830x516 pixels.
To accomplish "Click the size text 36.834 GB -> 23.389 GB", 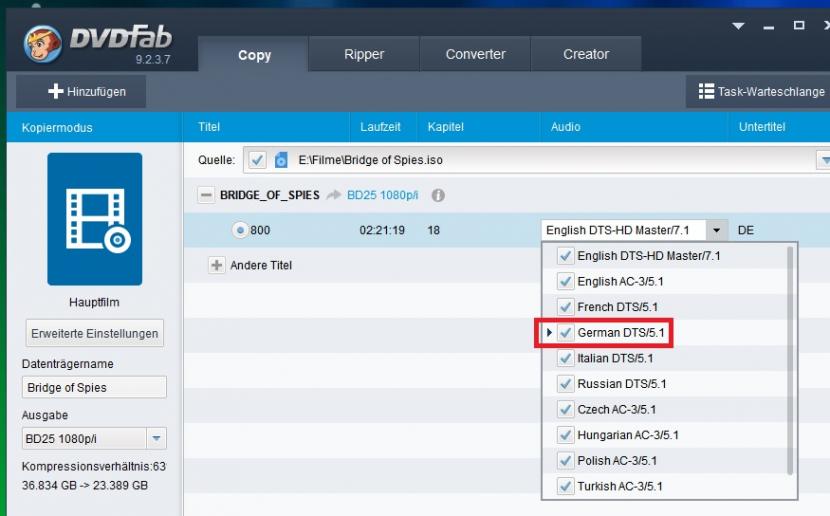I will click(x=85, y=485).
